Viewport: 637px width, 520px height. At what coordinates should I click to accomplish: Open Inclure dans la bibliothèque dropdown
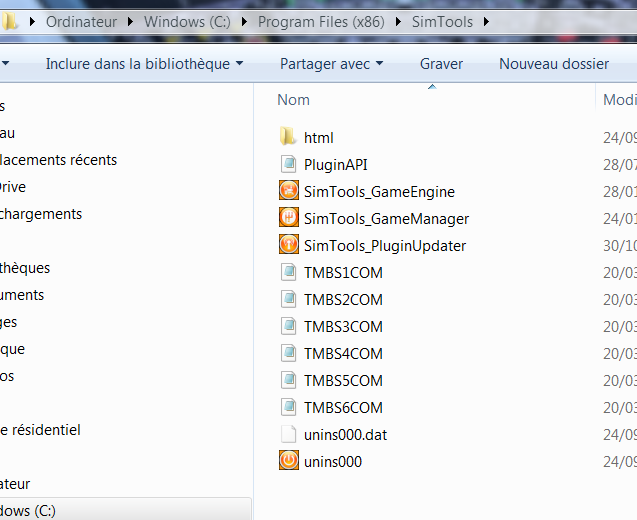(144, 64)
